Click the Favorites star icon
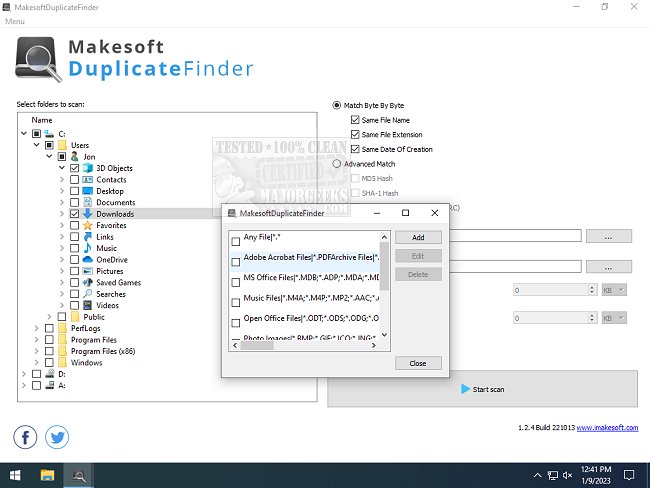650x488 pixels. pyautogui.click(x=87, y=225)
